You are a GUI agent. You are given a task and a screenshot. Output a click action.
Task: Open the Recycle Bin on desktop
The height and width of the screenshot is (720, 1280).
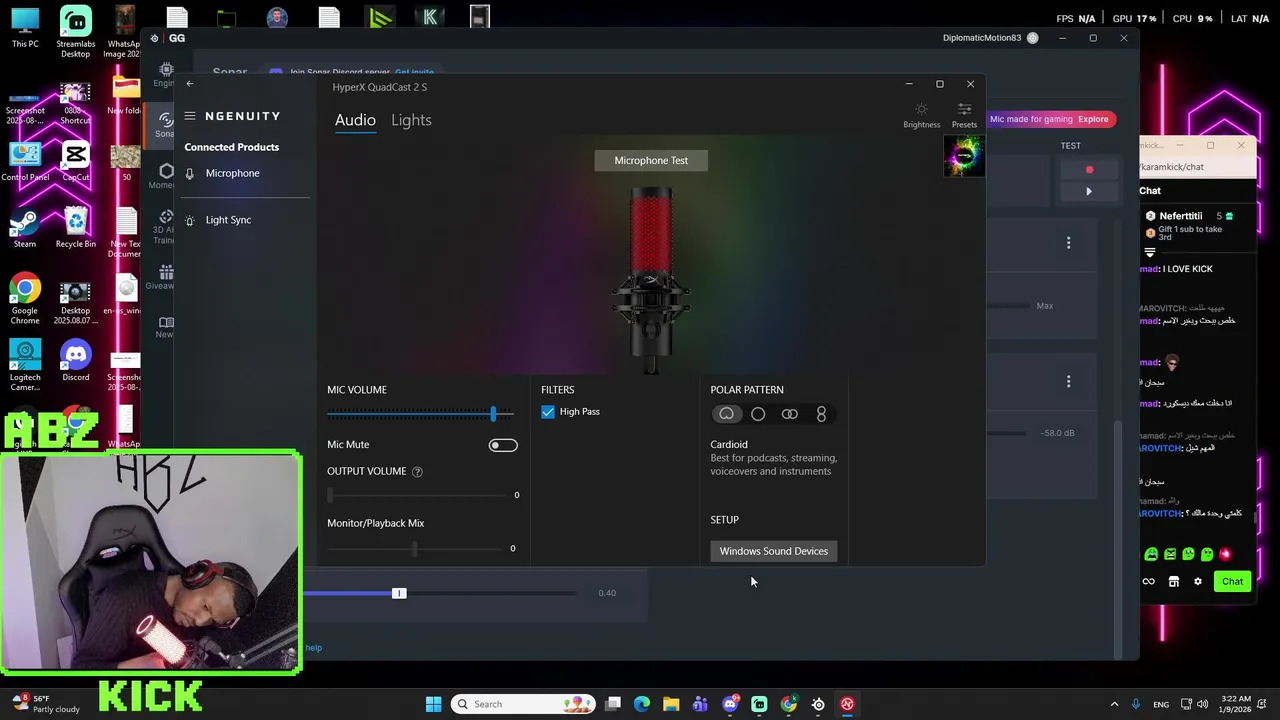point(76,229)
